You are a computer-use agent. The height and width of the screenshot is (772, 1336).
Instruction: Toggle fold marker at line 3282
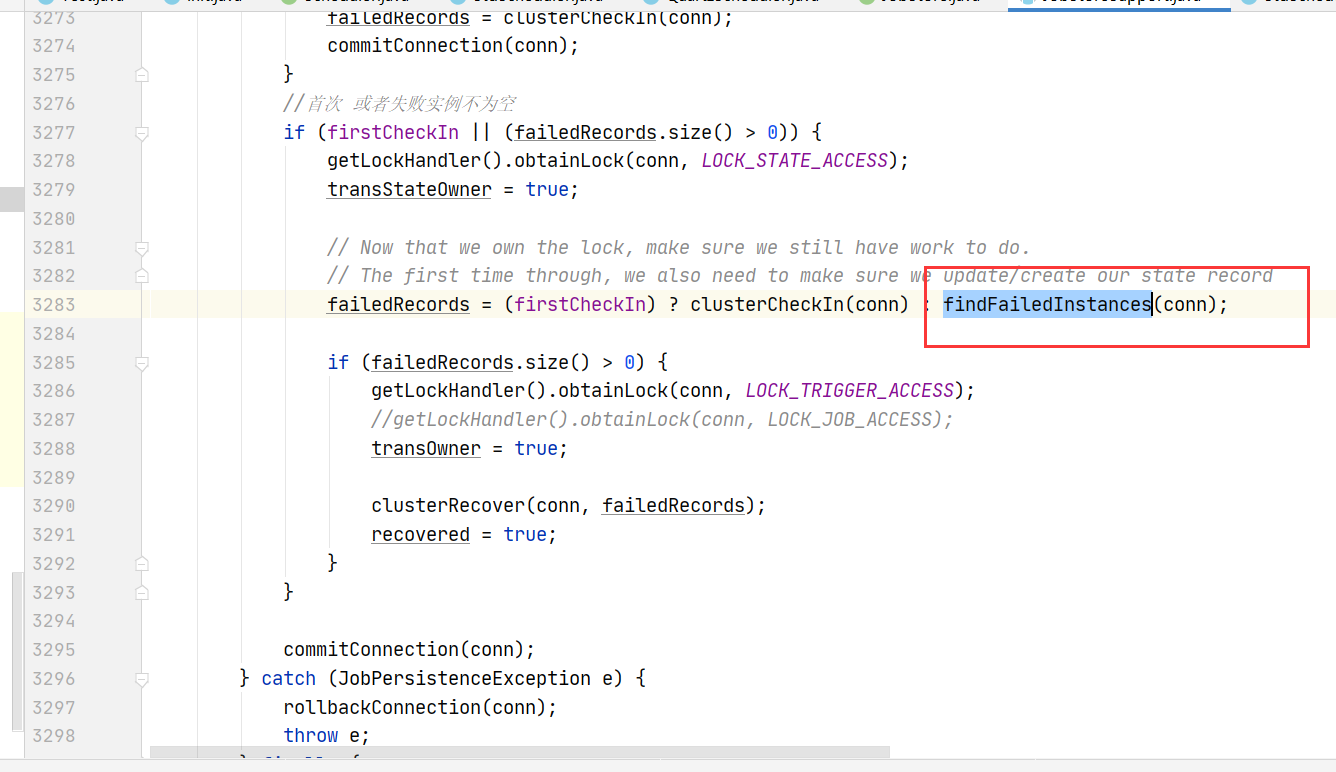tap(142, 276)
